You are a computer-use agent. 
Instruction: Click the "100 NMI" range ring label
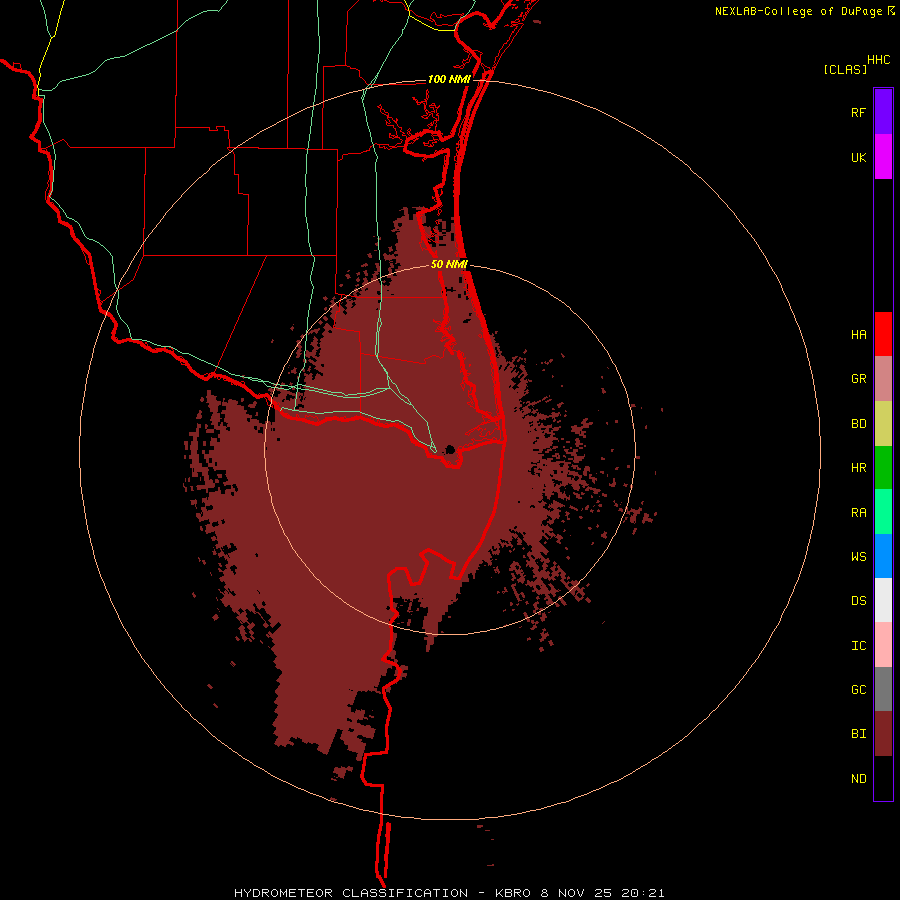(449, 79)
